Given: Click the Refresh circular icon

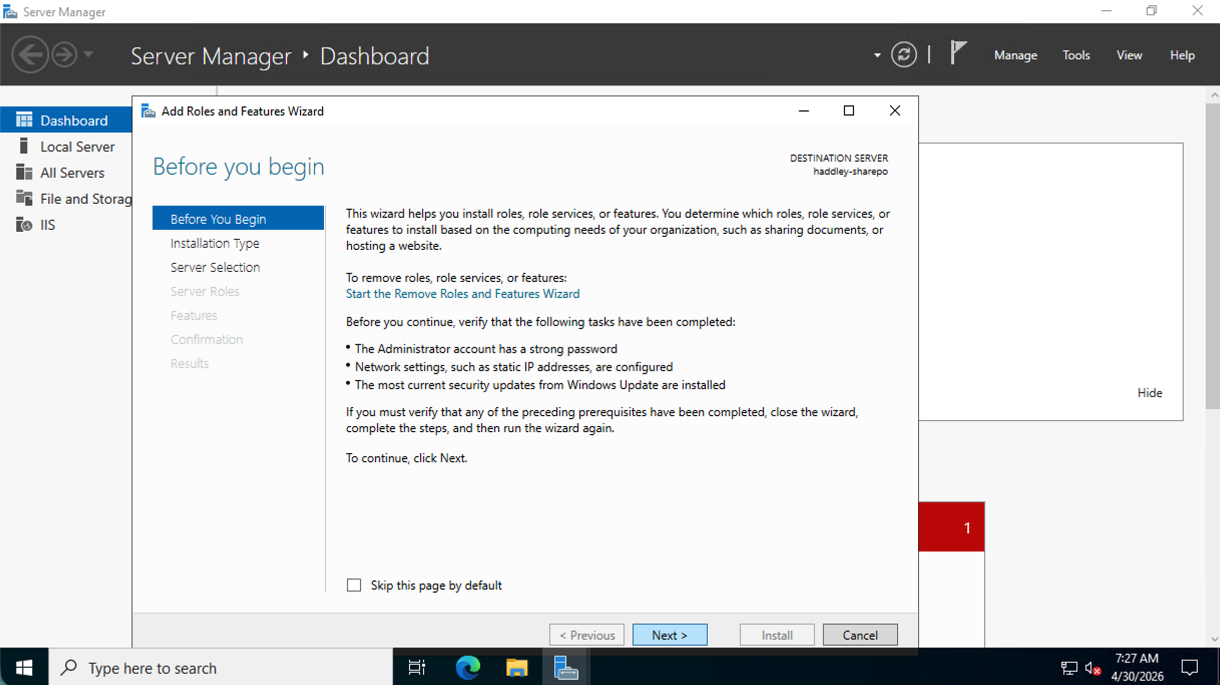Looking at the screenshot, I should tap(904, 55).
